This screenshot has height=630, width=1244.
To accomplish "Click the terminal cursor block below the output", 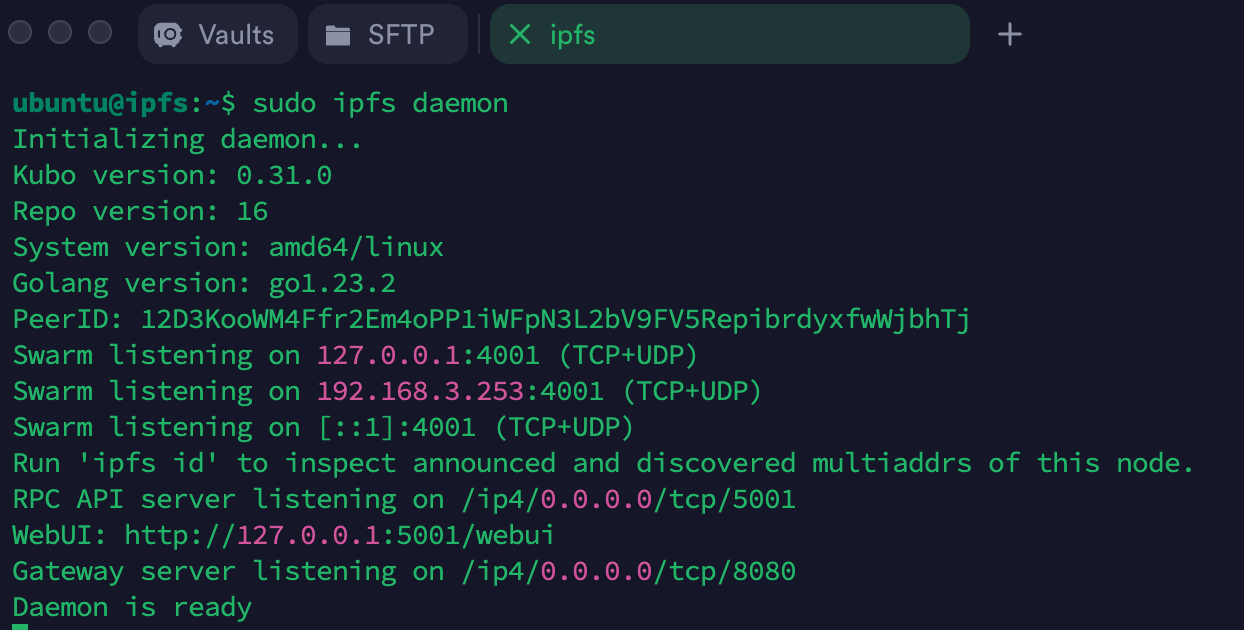I will 20,626.
